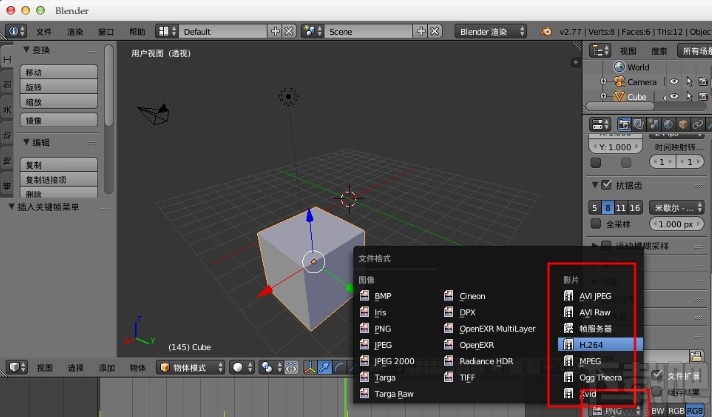Delete the current Scene with X

(x=435, y=31)
